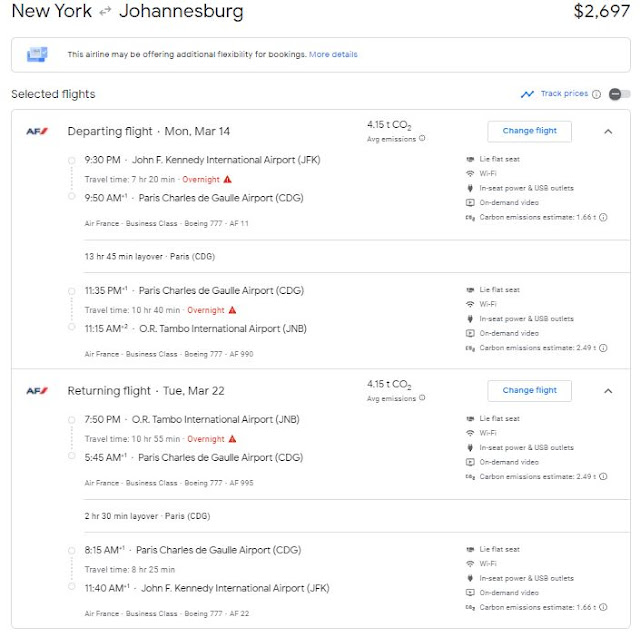Open the More details link
Screen dimensions: 640x637
[x=333, y=54]
